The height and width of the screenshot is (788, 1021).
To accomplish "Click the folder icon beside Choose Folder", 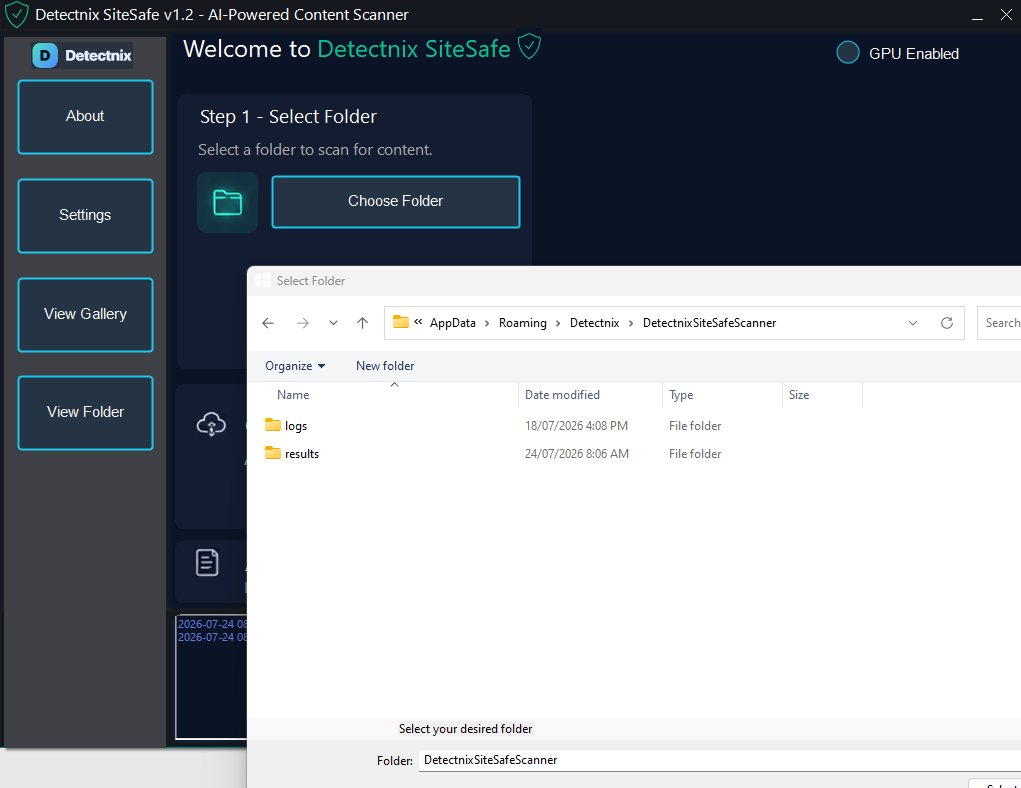I will click(227, 203).
